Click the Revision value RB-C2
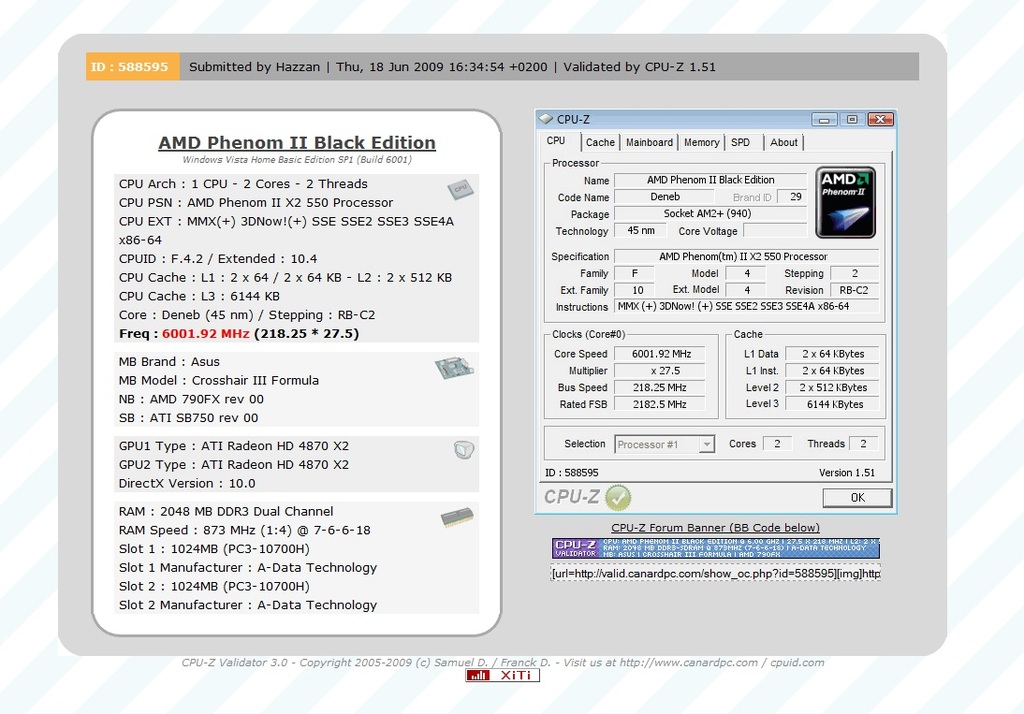1024x714 pixels. coord(854,291)
